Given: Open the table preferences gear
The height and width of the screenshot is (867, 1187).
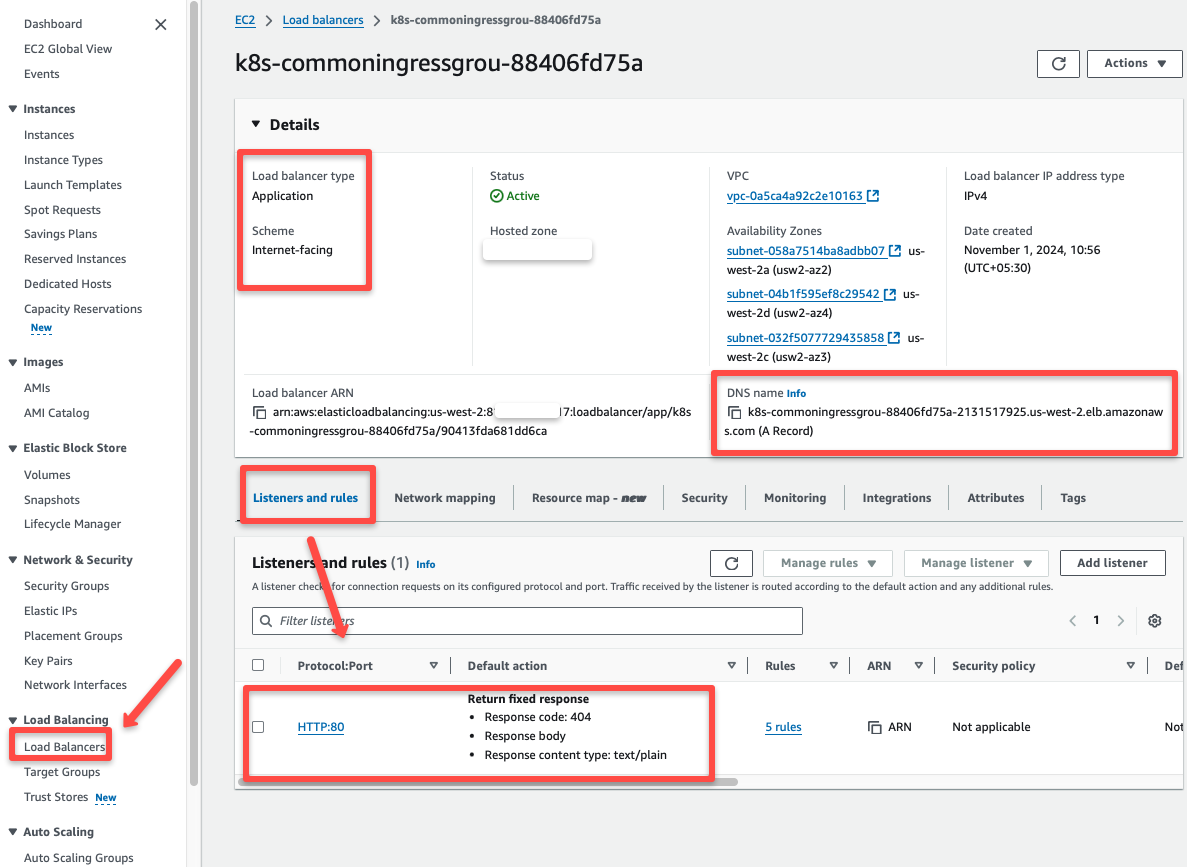Looking at the screenshot, I should 1154,620.
